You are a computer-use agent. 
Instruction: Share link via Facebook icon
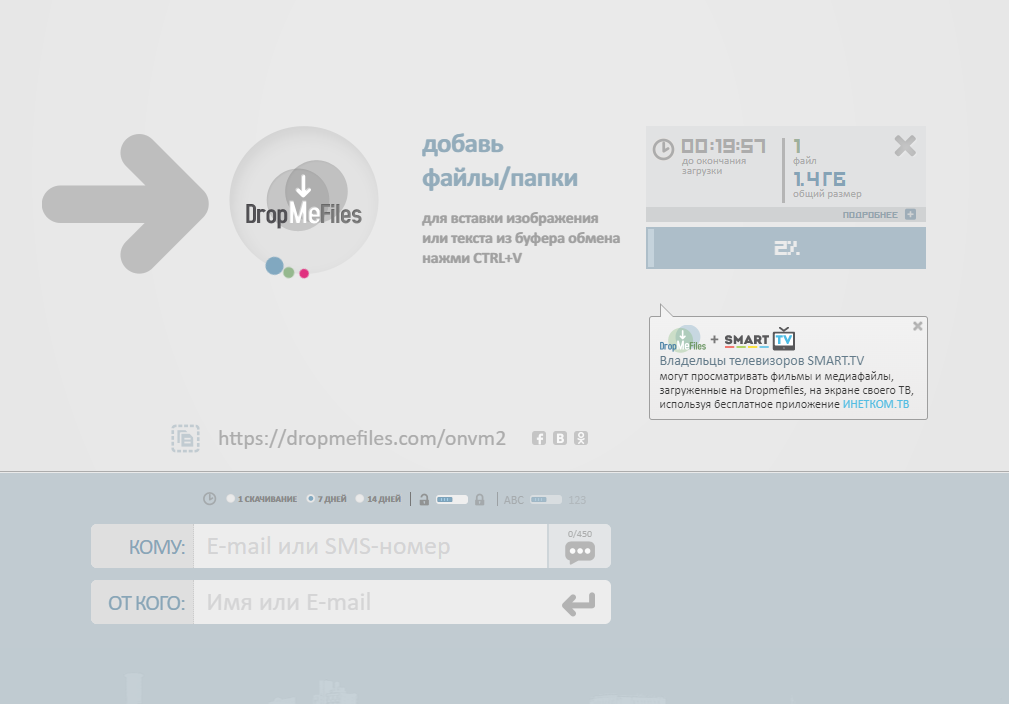coord(539,438)
